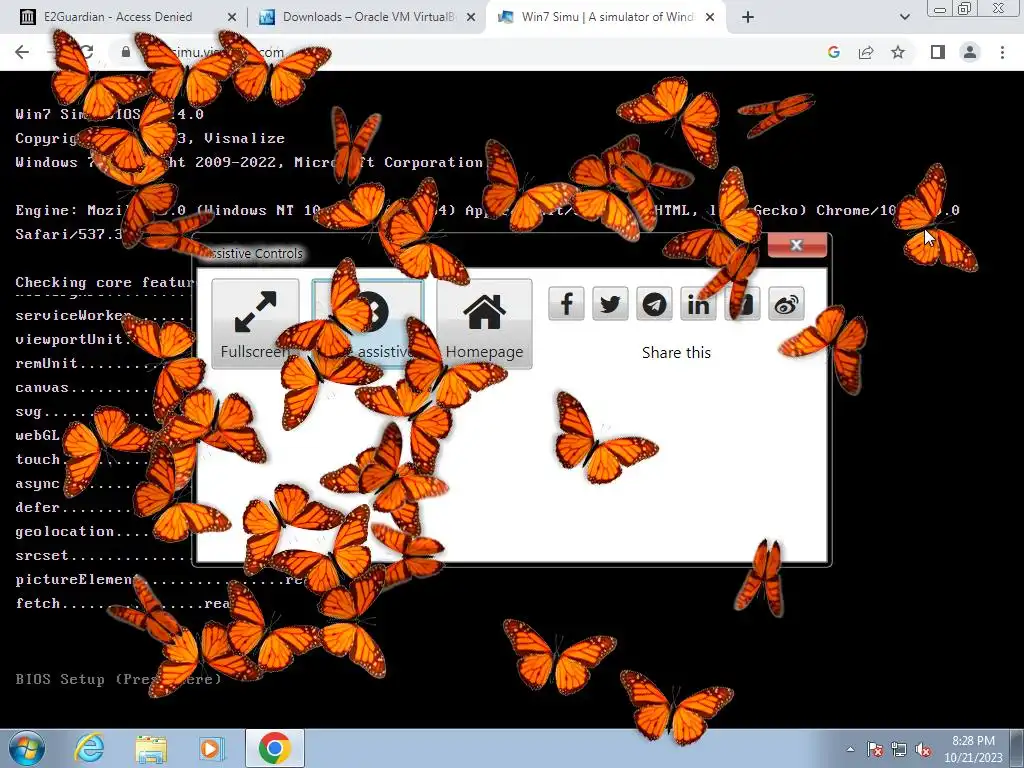
Task: Share via the Telegram icon
Action: click(x=654, y=304)
